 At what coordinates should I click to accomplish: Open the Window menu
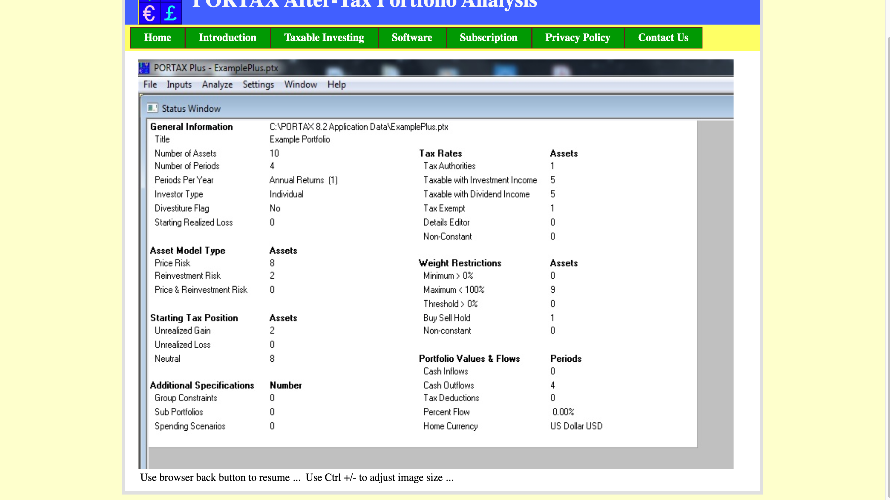[x=301, y=85]
